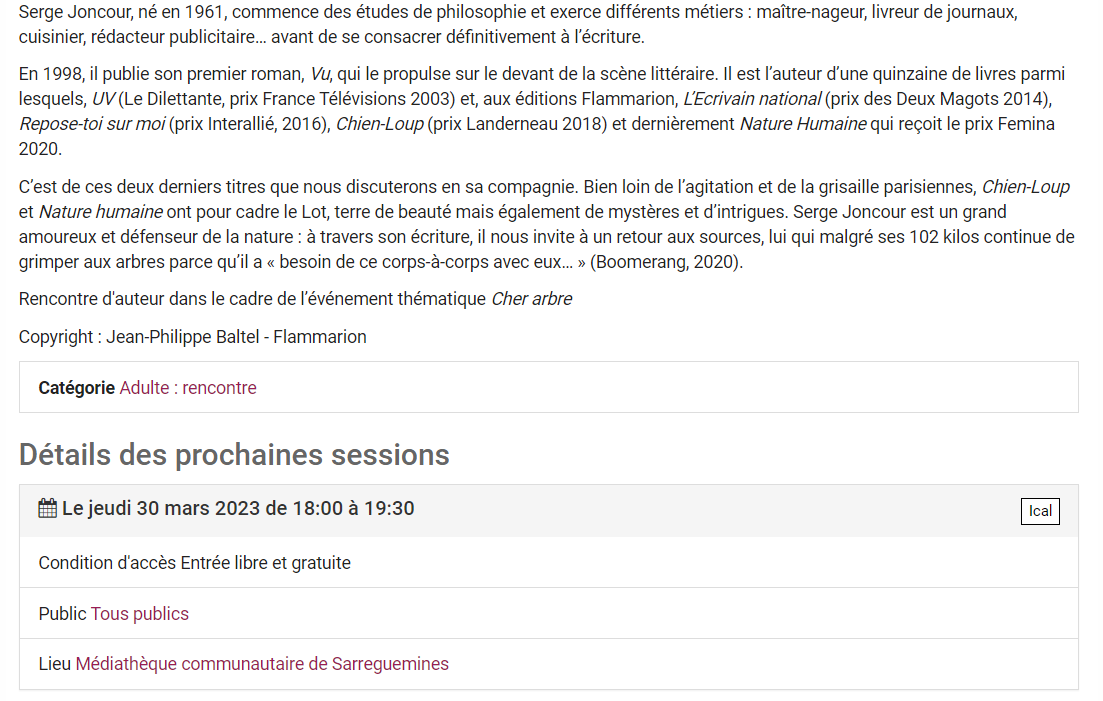The height and width of the screenshot is (701, 1103).
Task: Click the 'Lieu' label before the Médiathèque link
Action: click(55, 664)
